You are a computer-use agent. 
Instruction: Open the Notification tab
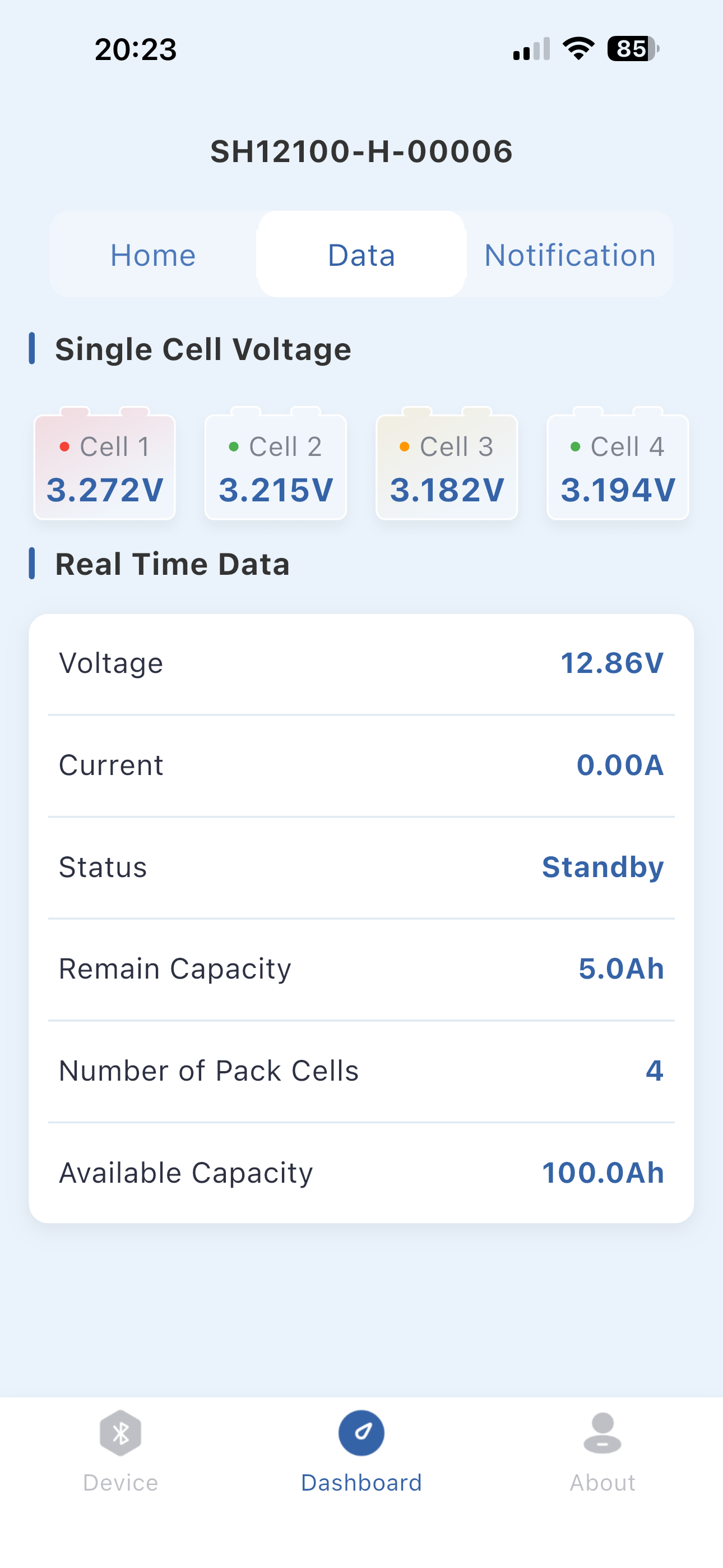tap(569, 255)
